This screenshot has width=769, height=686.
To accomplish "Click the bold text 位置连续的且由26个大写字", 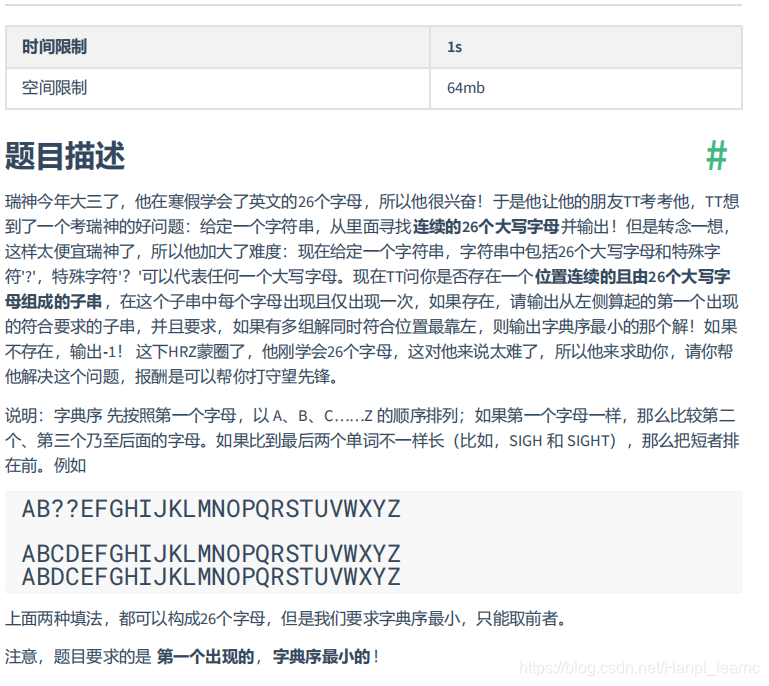I will pos(633,277).
